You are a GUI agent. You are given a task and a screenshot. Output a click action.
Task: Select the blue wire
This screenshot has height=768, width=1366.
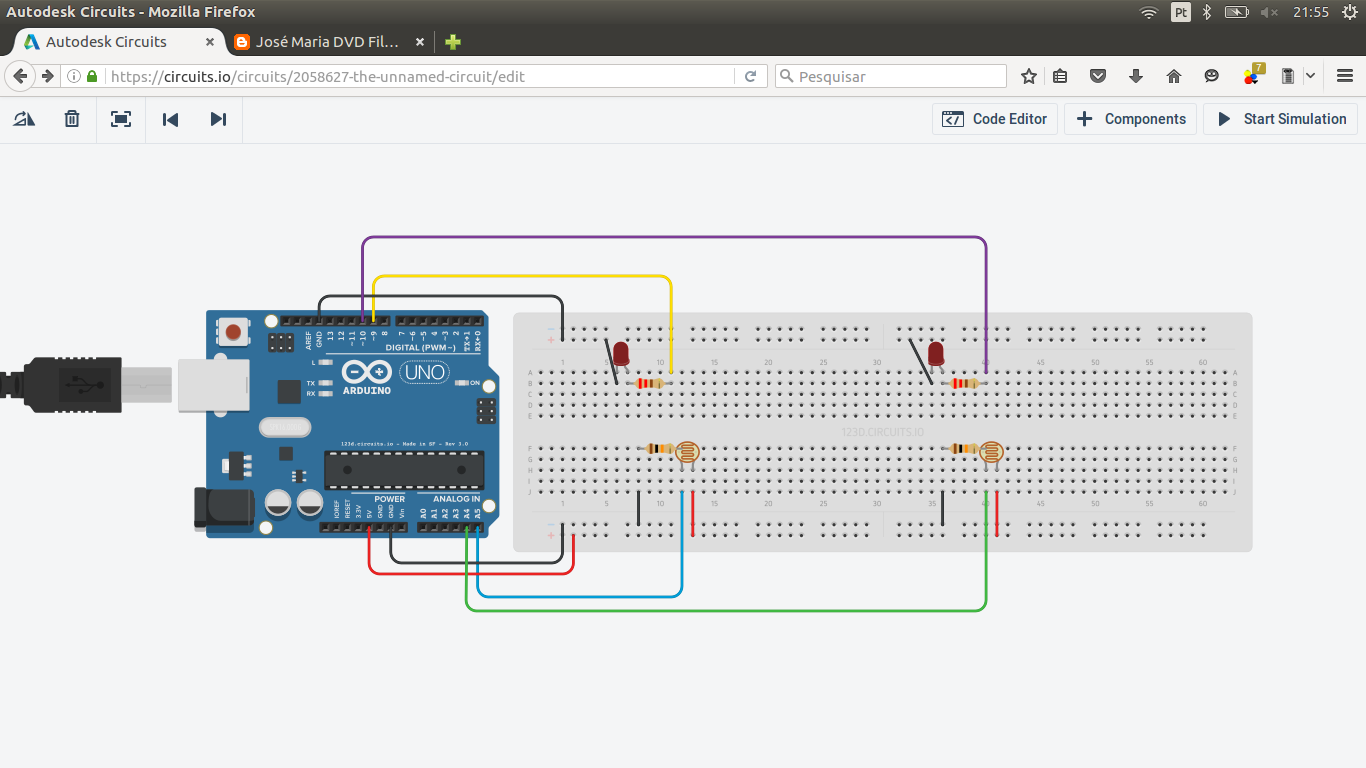(580, 597)
